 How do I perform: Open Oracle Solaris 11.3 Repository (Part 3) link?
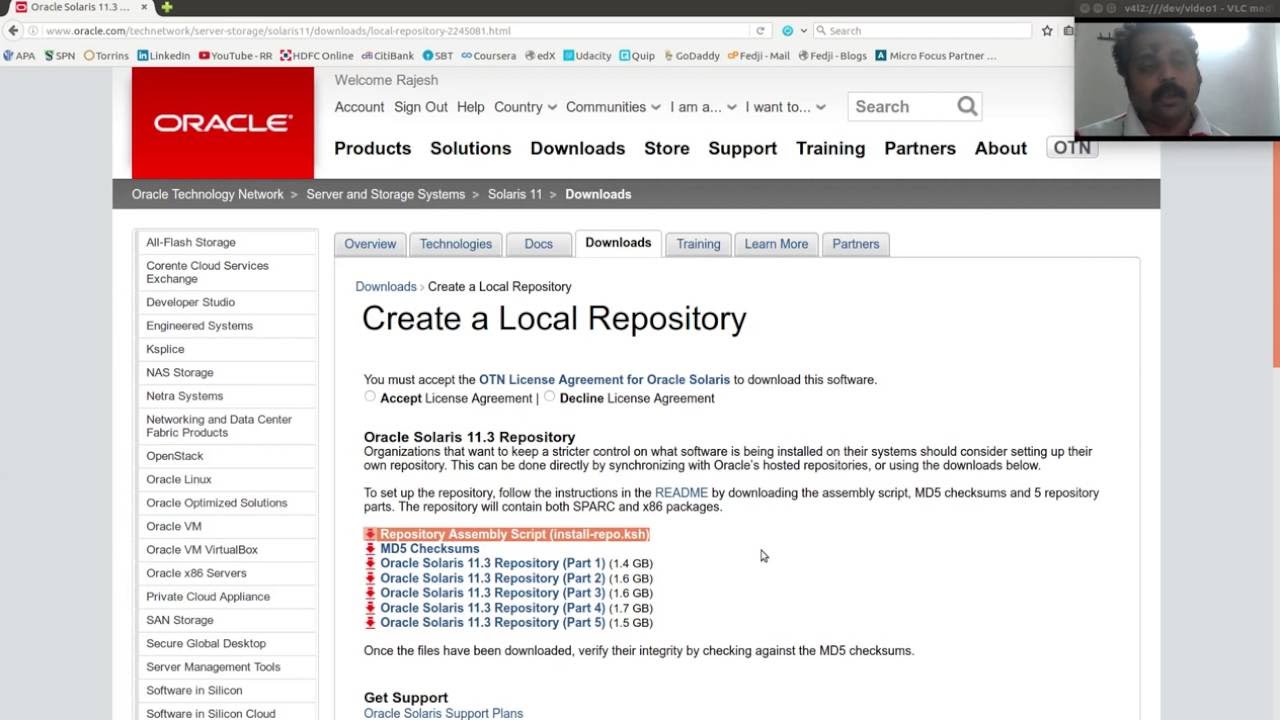click(x=492, y=593)
